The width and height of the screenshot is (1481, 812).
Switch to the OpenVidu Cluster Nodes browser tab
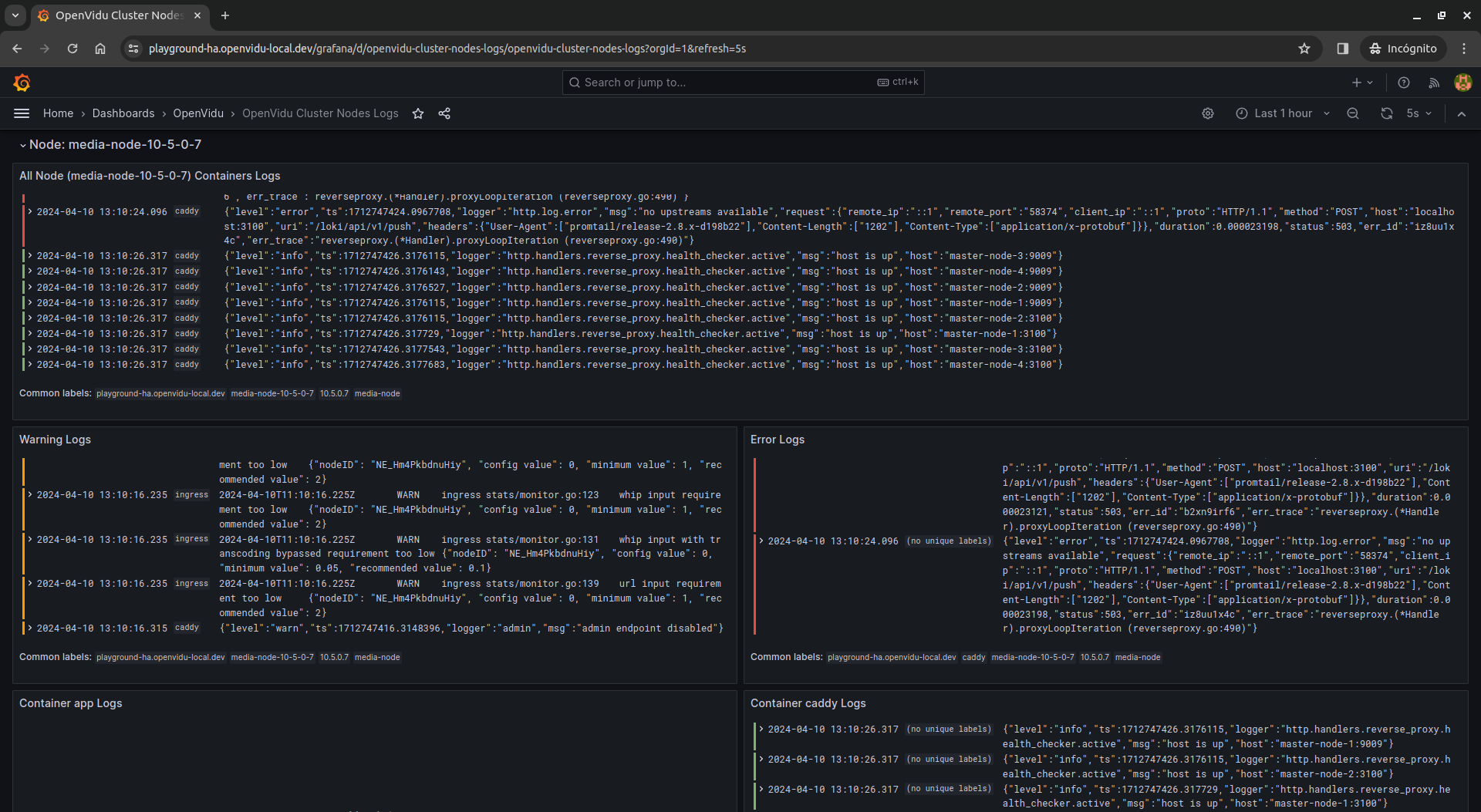point(119,15)
